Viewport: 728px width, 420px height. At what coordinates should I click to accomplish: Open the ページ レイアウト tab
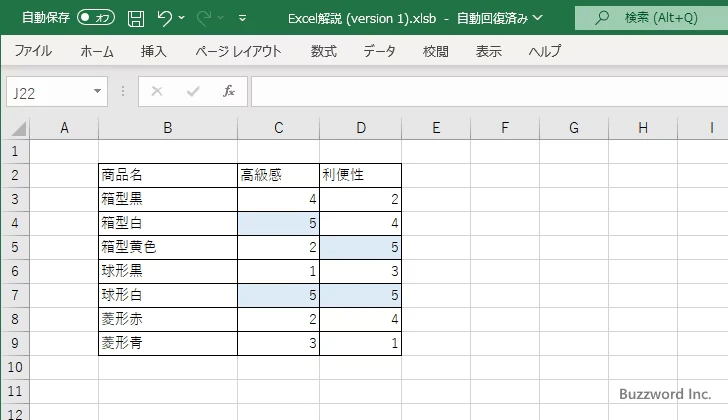(238, 51)
